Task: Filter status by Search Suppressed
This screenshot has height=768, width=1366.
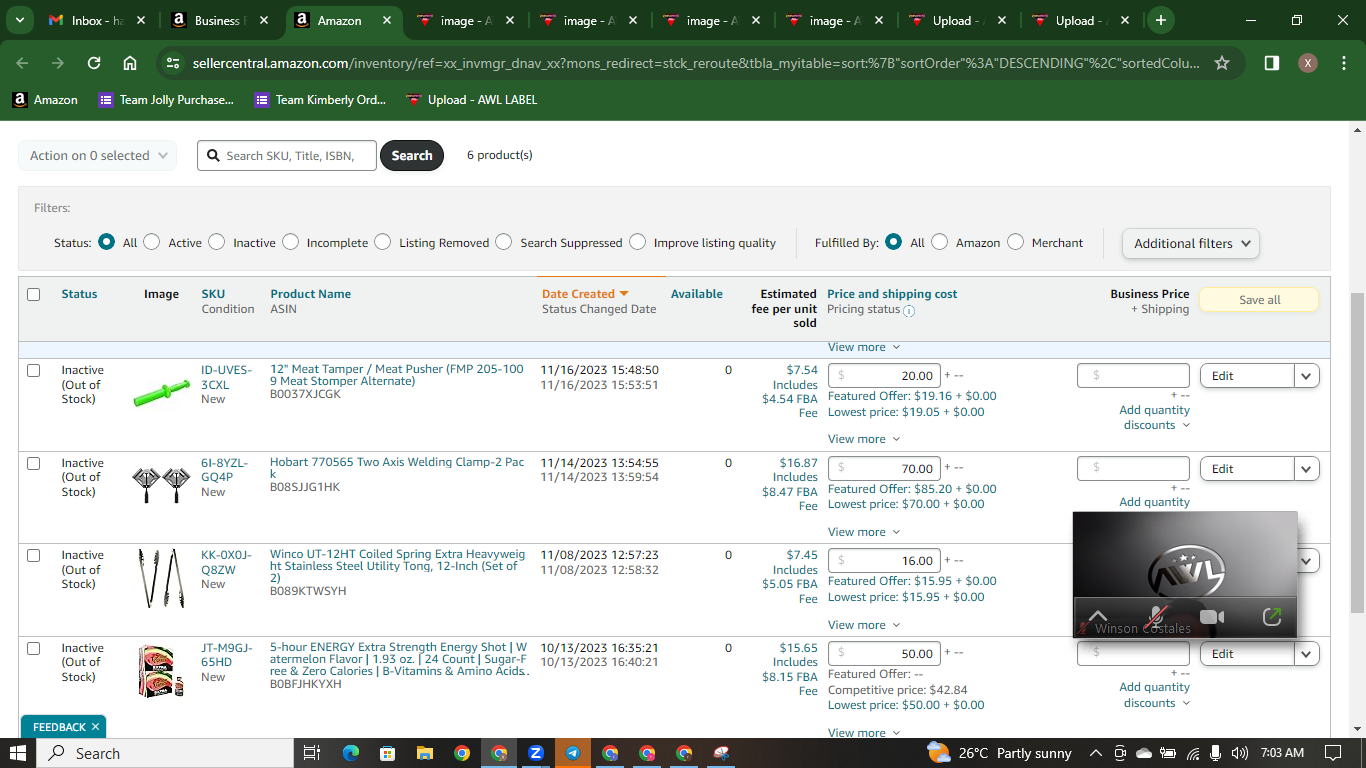Action: point(504,242)
